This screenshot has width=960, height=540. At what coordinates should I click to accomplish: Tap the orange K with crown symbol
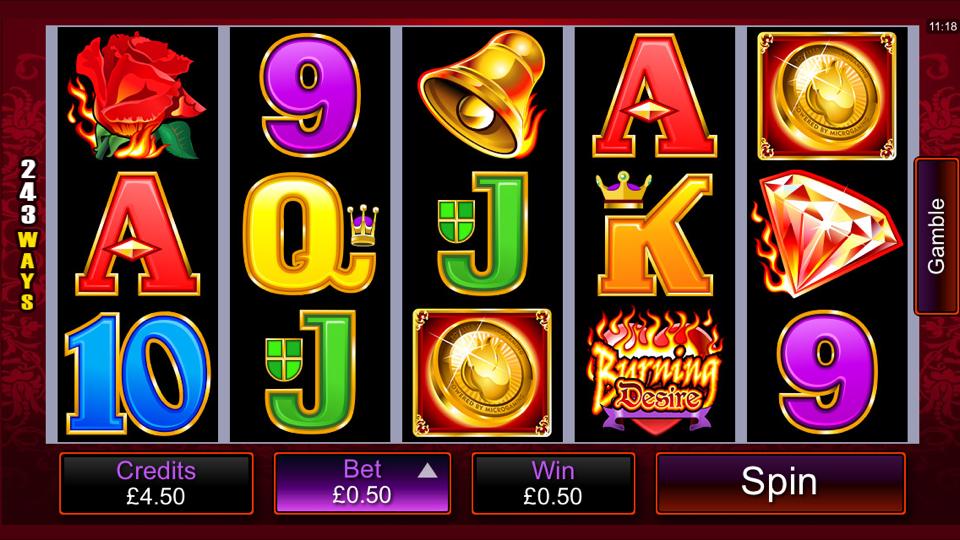654,233
